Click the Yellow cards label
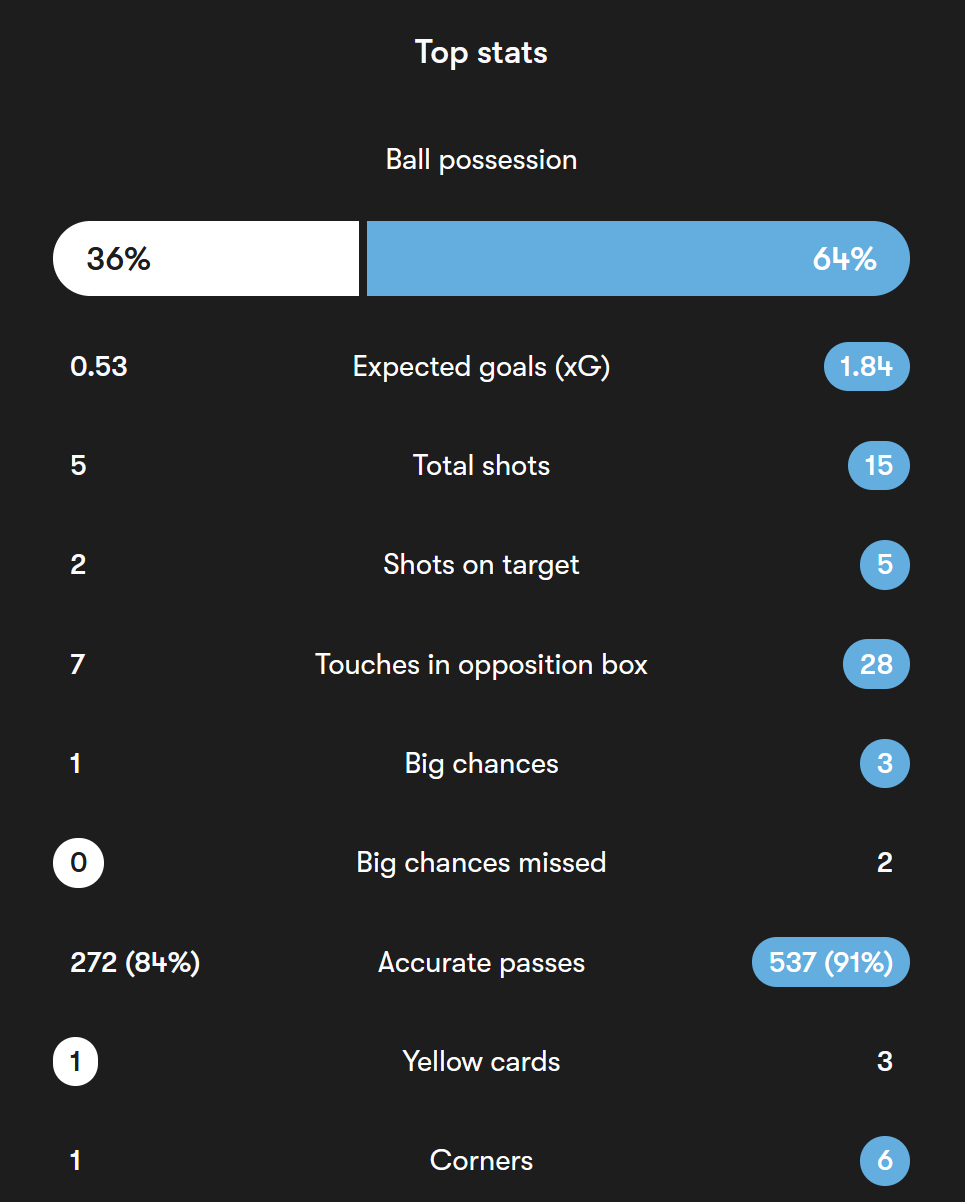 (481, 1062)
